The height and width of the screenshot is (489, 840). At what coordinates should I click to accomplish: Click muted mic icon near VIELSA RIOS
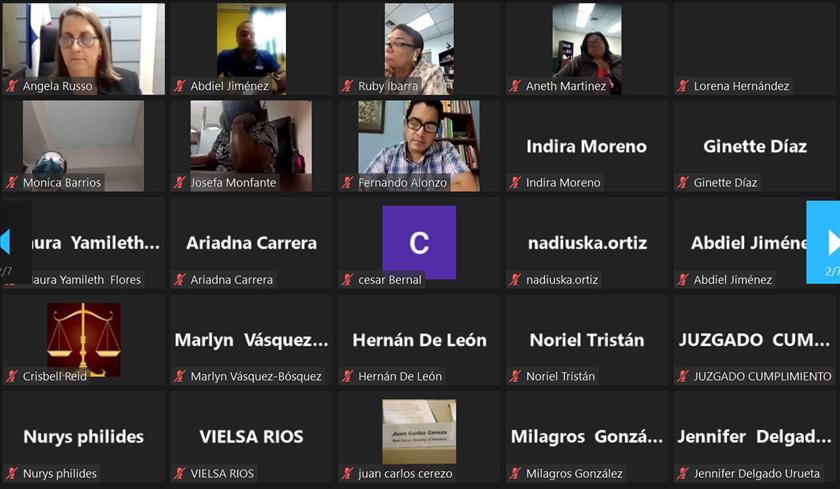click(x=179, y=473)
